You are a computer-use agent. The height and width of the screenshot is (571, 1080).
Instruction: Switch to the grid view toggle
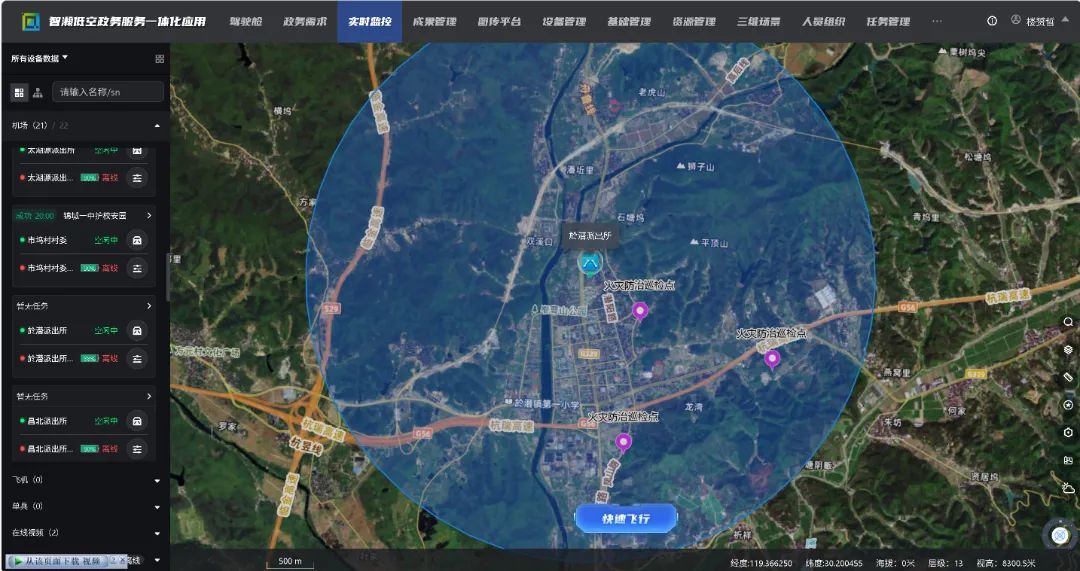point(19,92)
